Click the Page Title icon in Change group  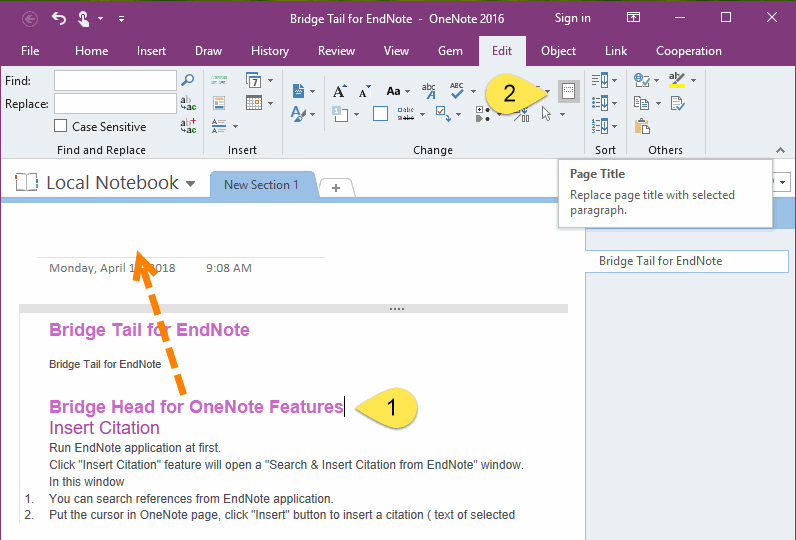pyautogui.click(x=569, y=91)
